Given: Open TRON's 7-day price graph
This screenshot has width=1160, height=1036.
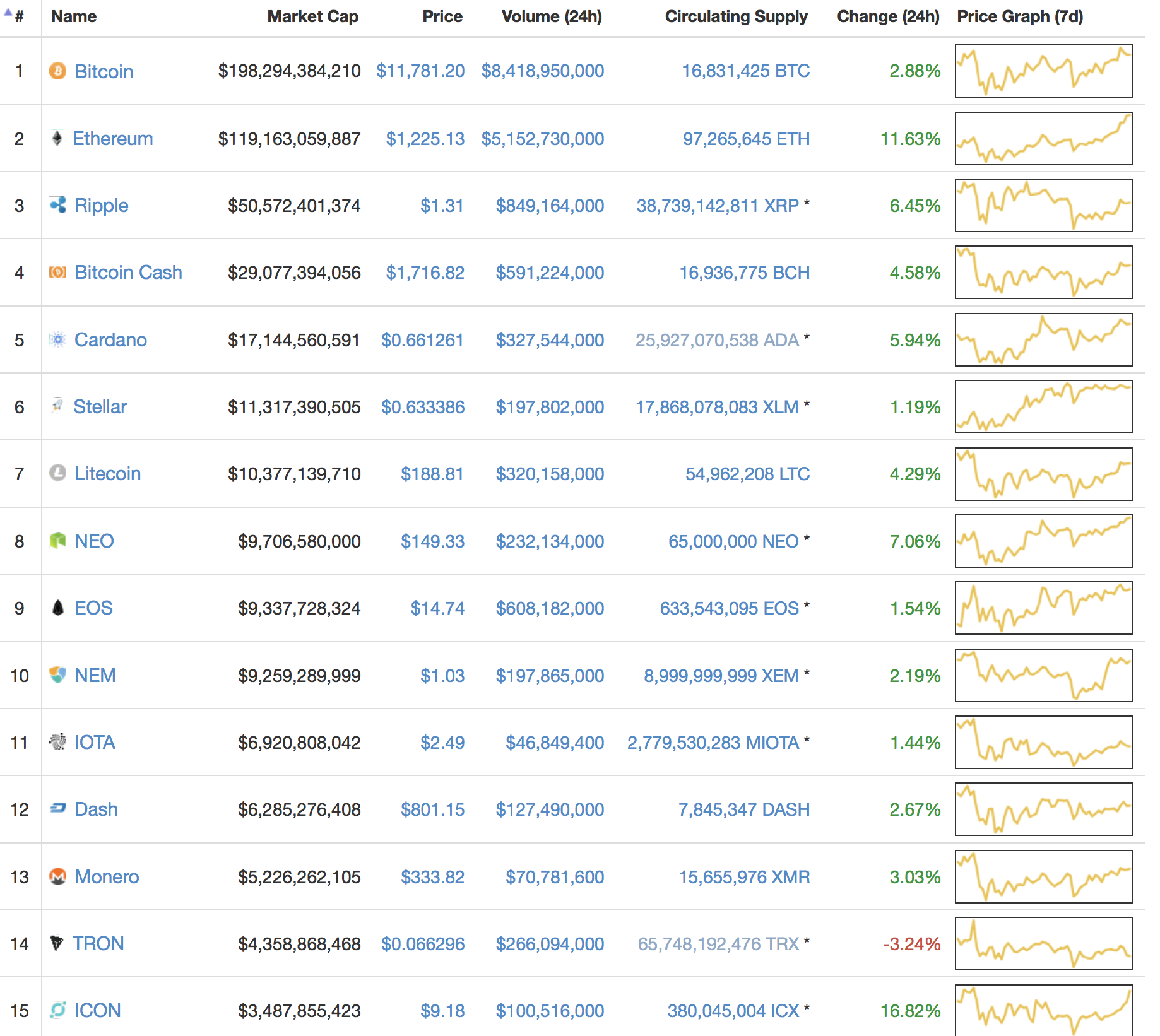Looking at the screenshot, I should coord(1043,943).
